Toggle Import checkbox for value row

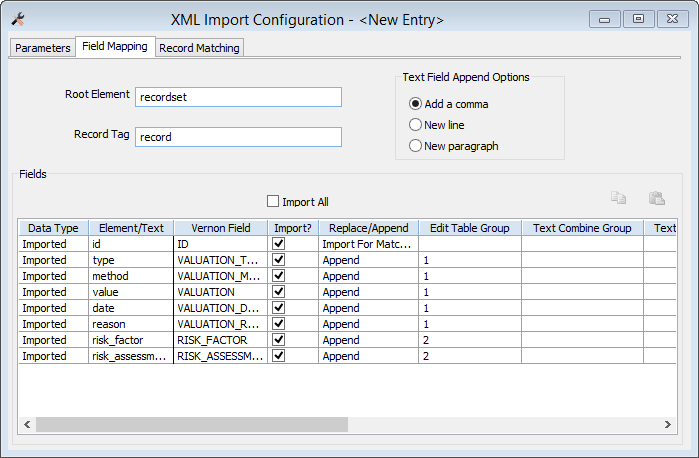[x=279, y=292]
